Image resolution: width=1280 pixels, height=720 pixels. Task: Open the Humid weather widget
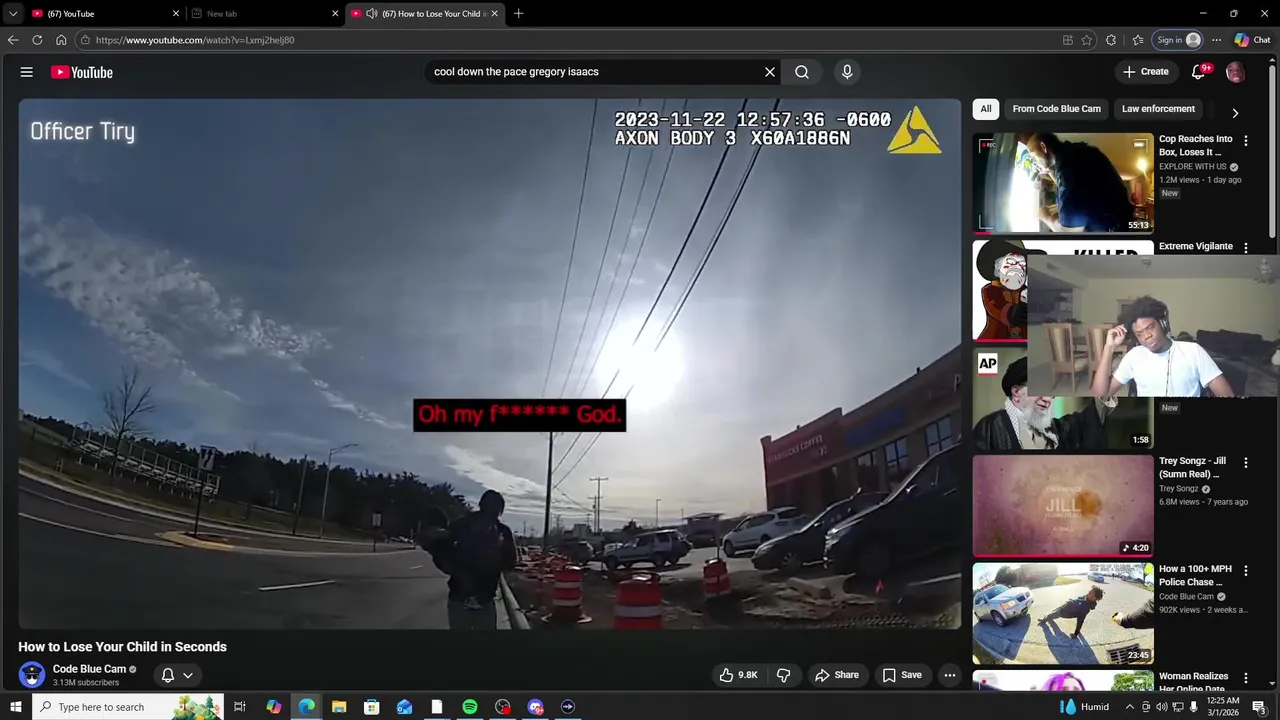1084,707
